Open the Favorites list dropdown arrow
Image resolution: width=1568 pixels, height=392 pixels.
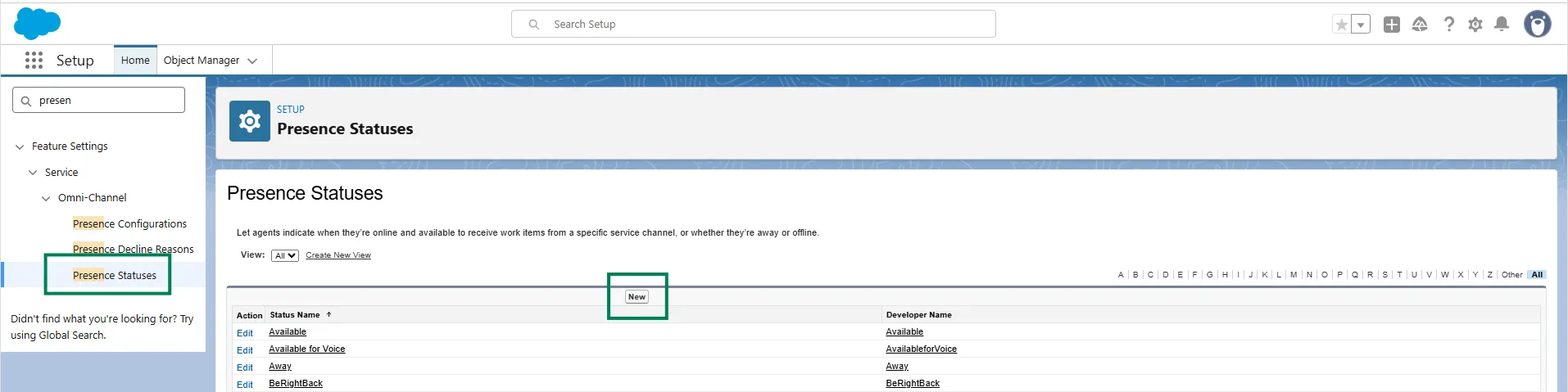pos(1361,25)
